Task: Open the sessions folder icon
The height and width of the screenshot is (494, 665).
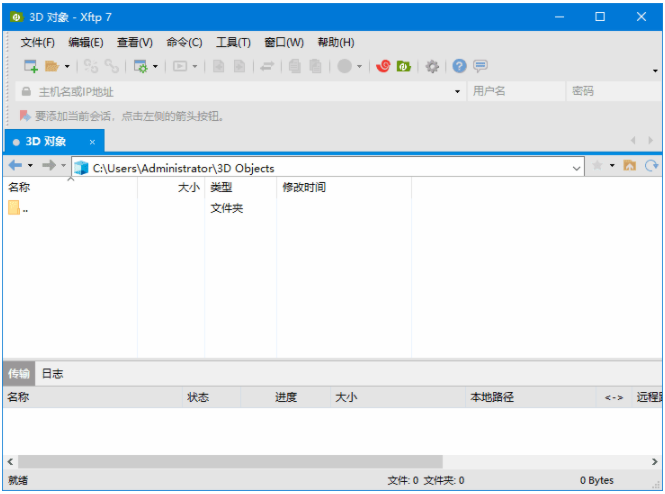Action: tap(52, 66)
